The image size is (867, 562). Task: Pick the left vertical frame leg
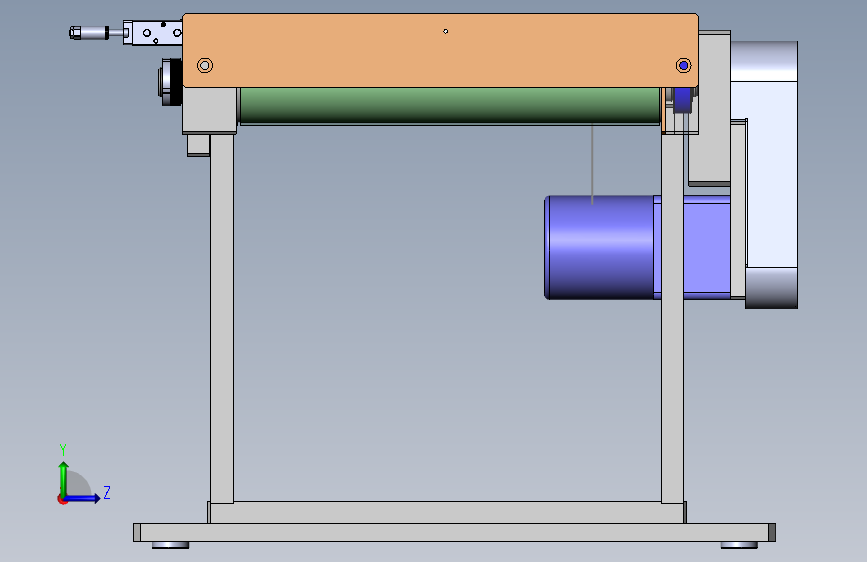[x=222, y=318]
